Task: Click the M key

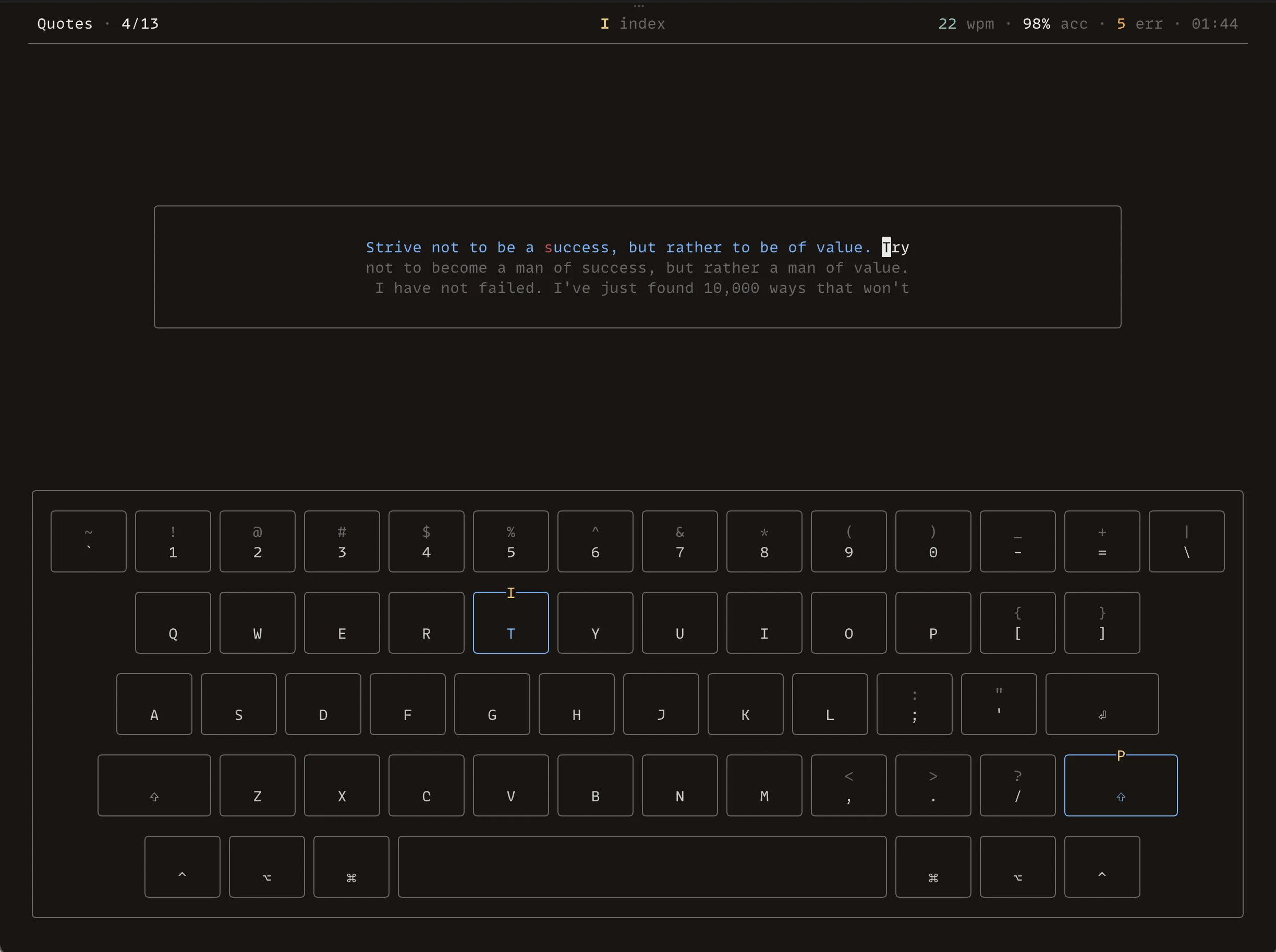Action: pos(764,785)
